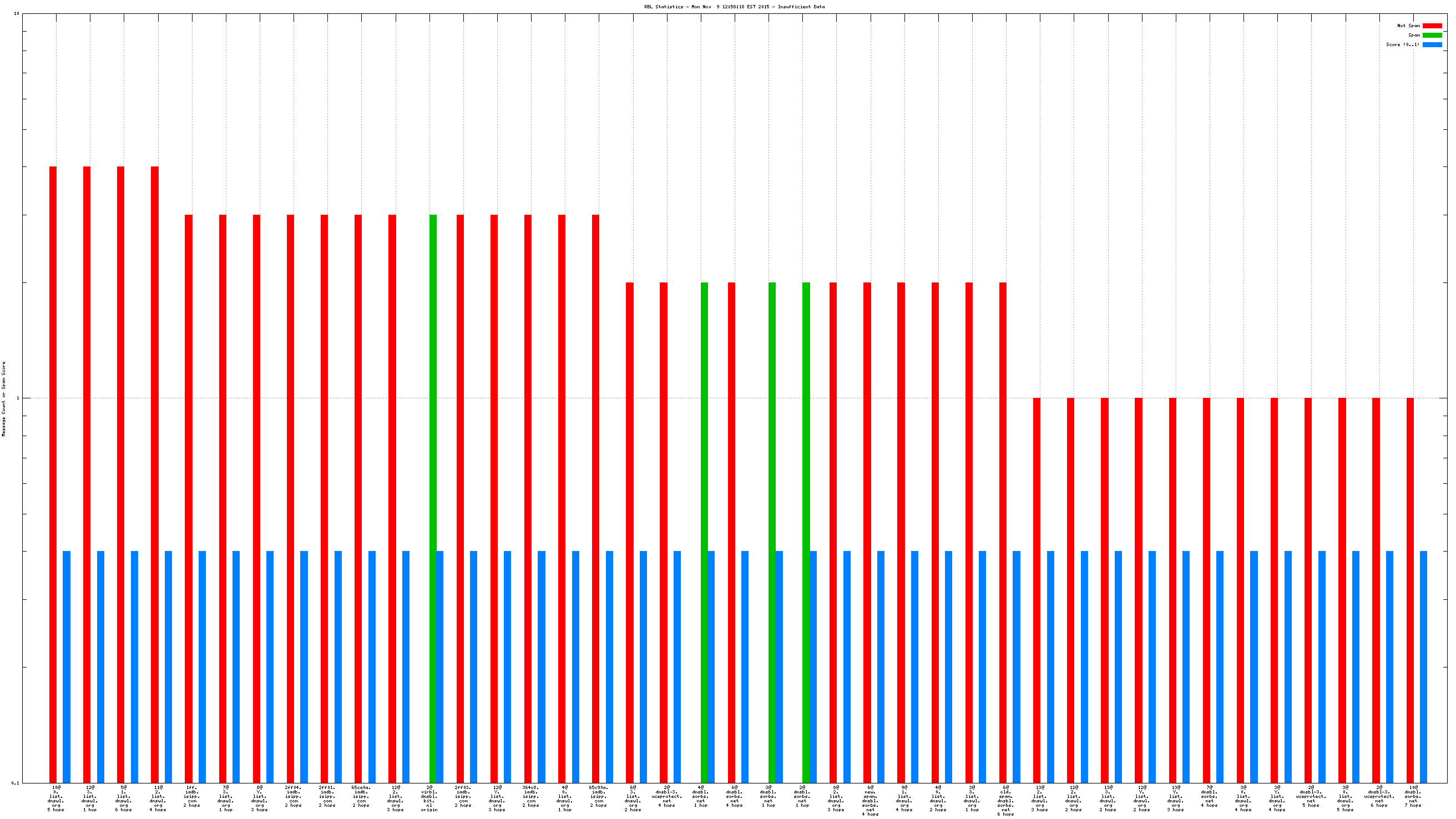Click the x-axis label '2ff04.iadb.isipp.com'
Screen dimensions: 1456x819
pyautogui.click(x=294, y=798)
